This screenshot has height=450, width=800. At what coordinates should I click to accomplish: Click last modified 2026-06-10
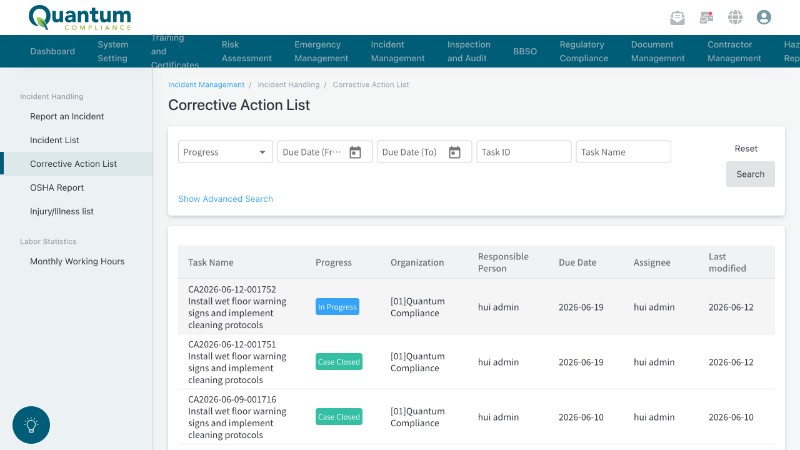[x=731, y=417]
